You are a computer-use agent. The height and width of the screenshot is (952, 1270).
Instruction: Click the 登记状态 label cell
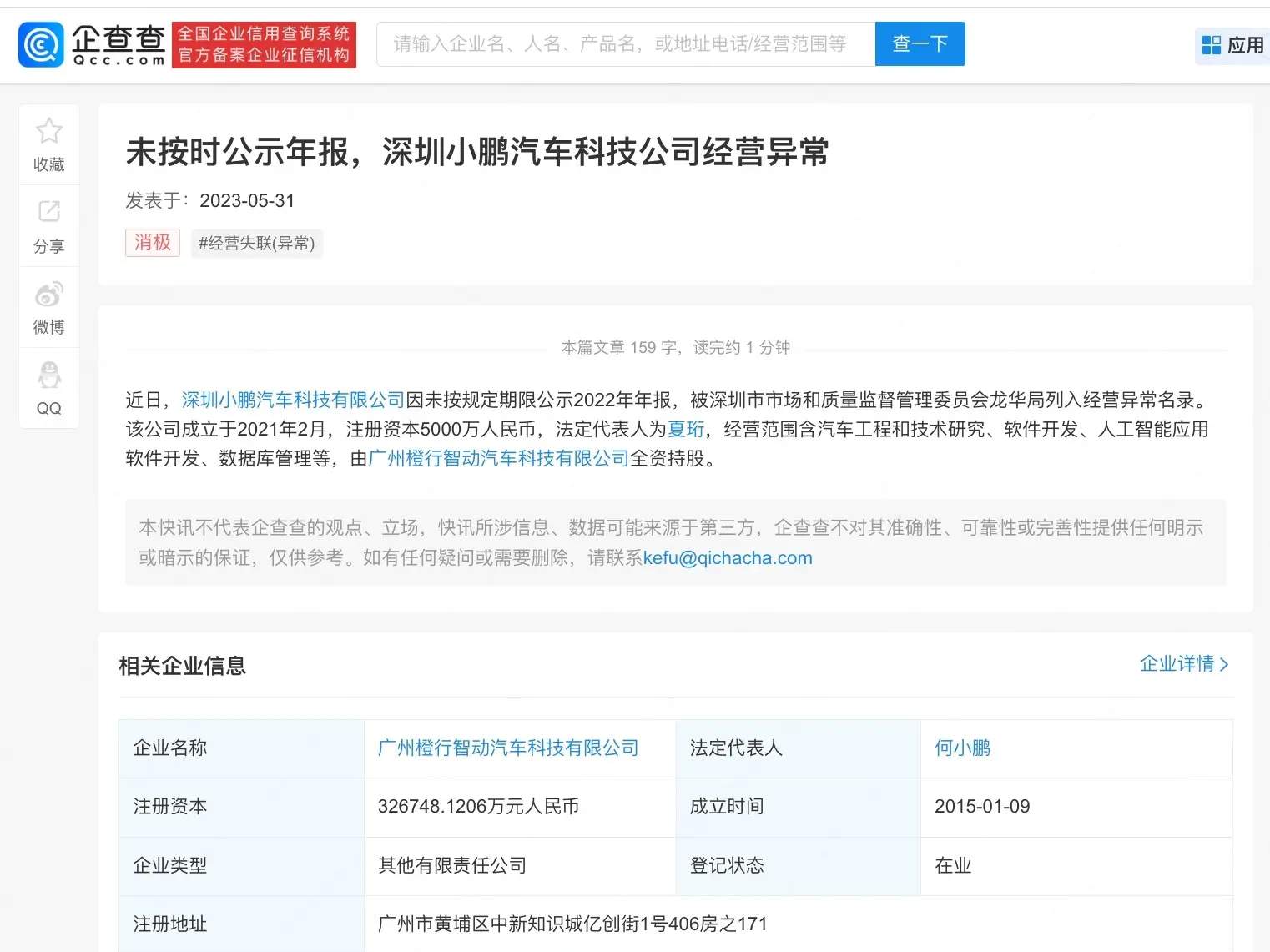(799, 865)
